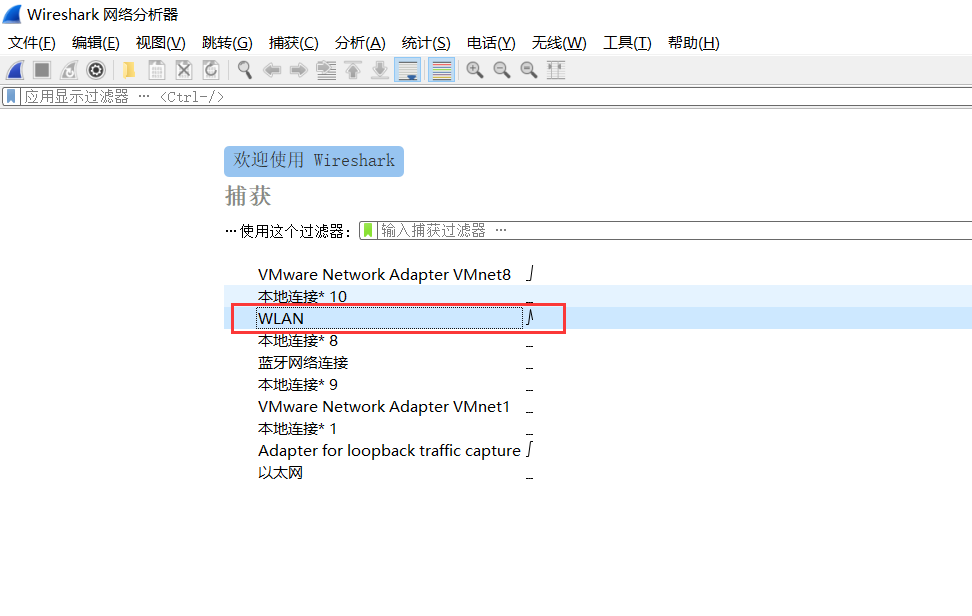Toggle packet list colorization

(x=441, y=69)
